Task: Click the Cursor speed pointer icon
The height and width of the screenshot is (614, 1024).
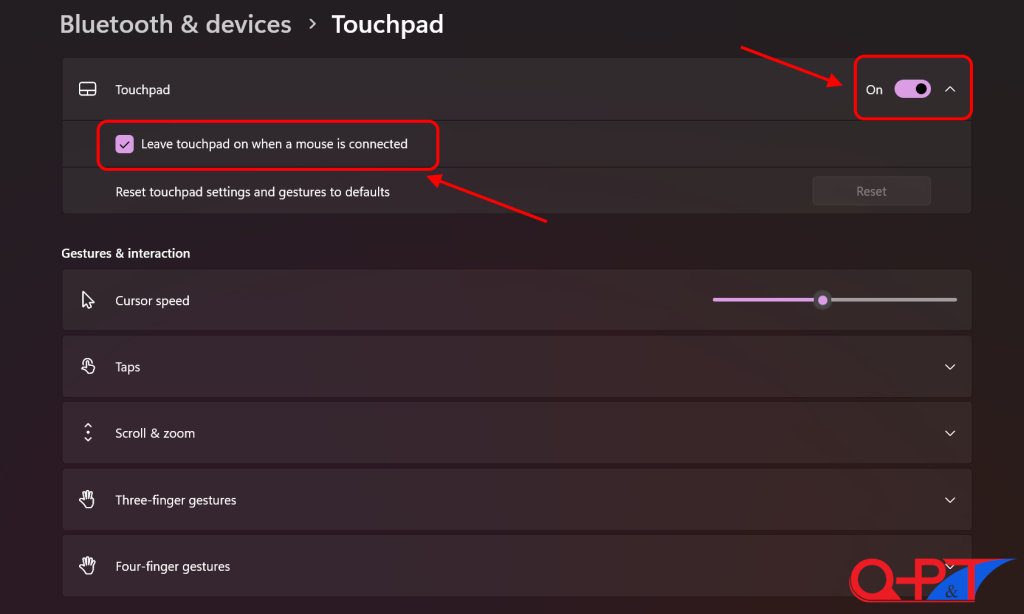Action: 88,300
